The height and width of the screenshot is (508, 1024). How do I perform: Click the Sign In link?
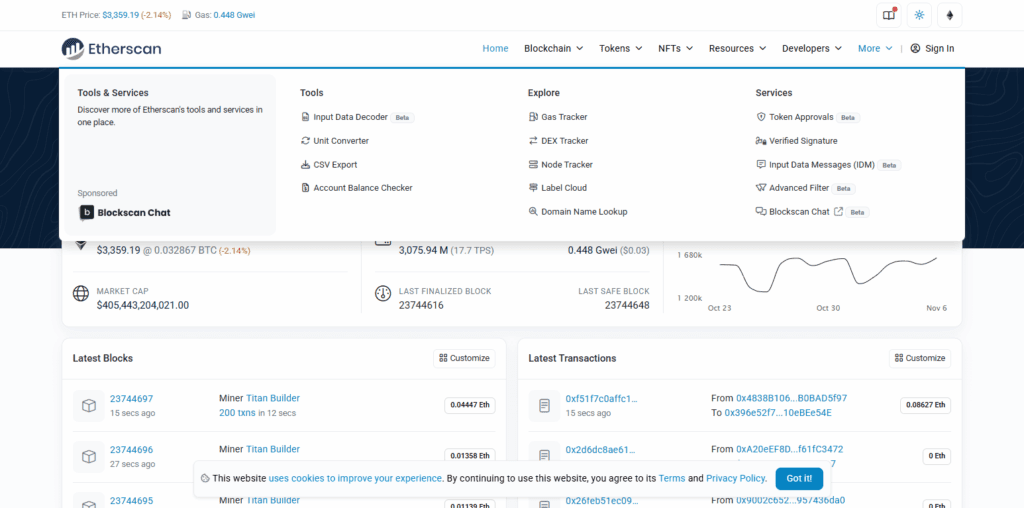(x=932, y=48)
